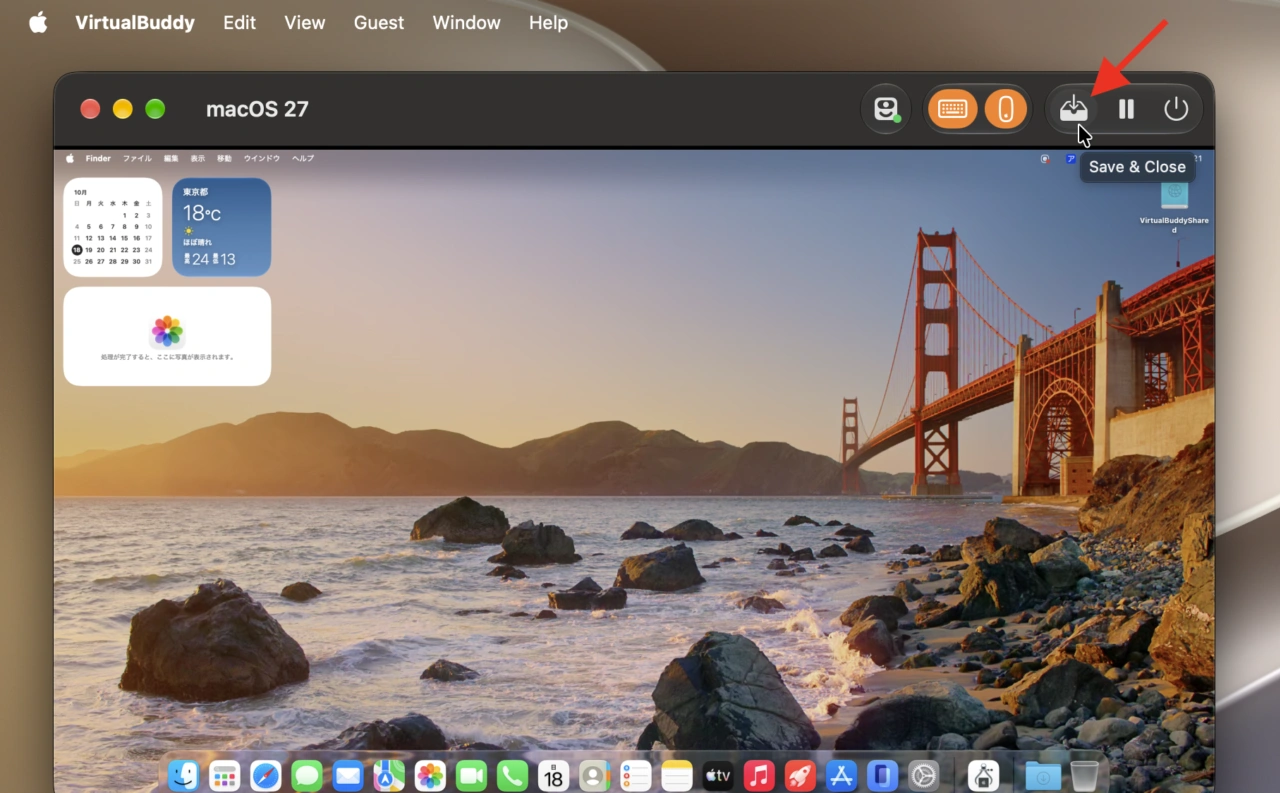Viewport: 1280px width, 793px height.
Task: Launch FaceTime from the guest Dock
Action: 471,775
